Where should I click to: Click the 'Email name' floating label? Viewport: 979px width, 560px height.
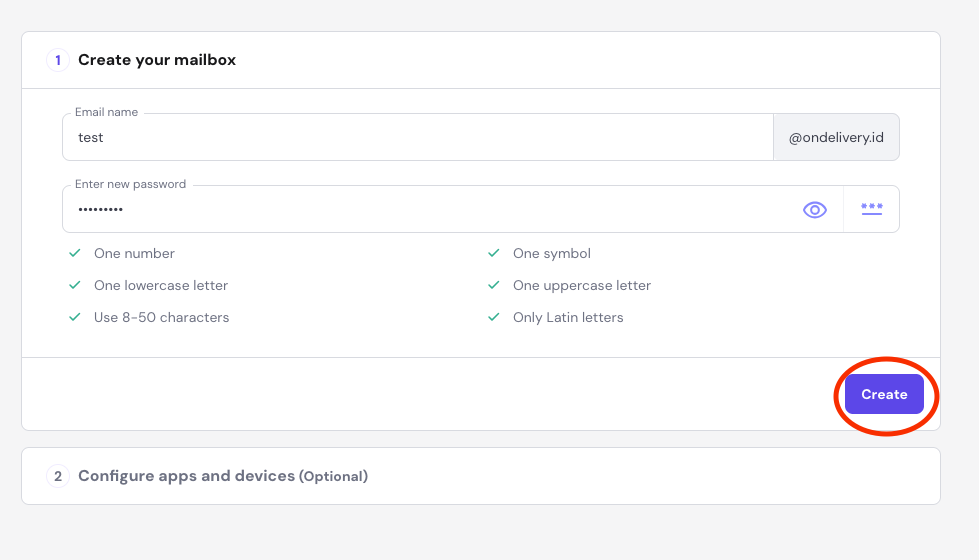pyautogui.click(x=106, y=113)
